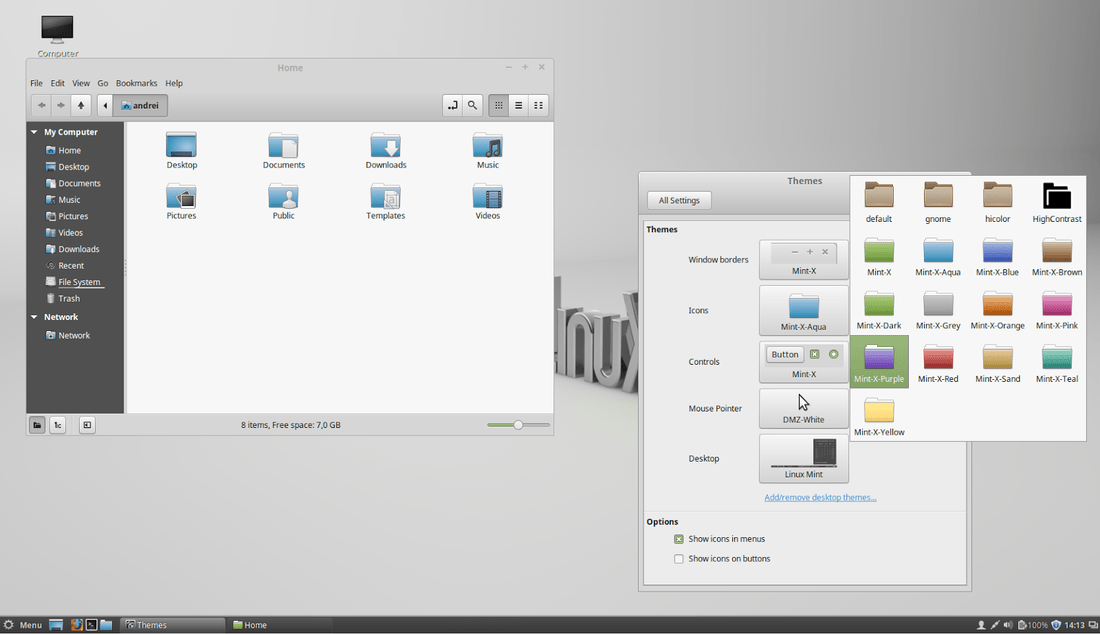Click the All Settings button
This screenshot has height=634, width=1100.
[678, 200]
